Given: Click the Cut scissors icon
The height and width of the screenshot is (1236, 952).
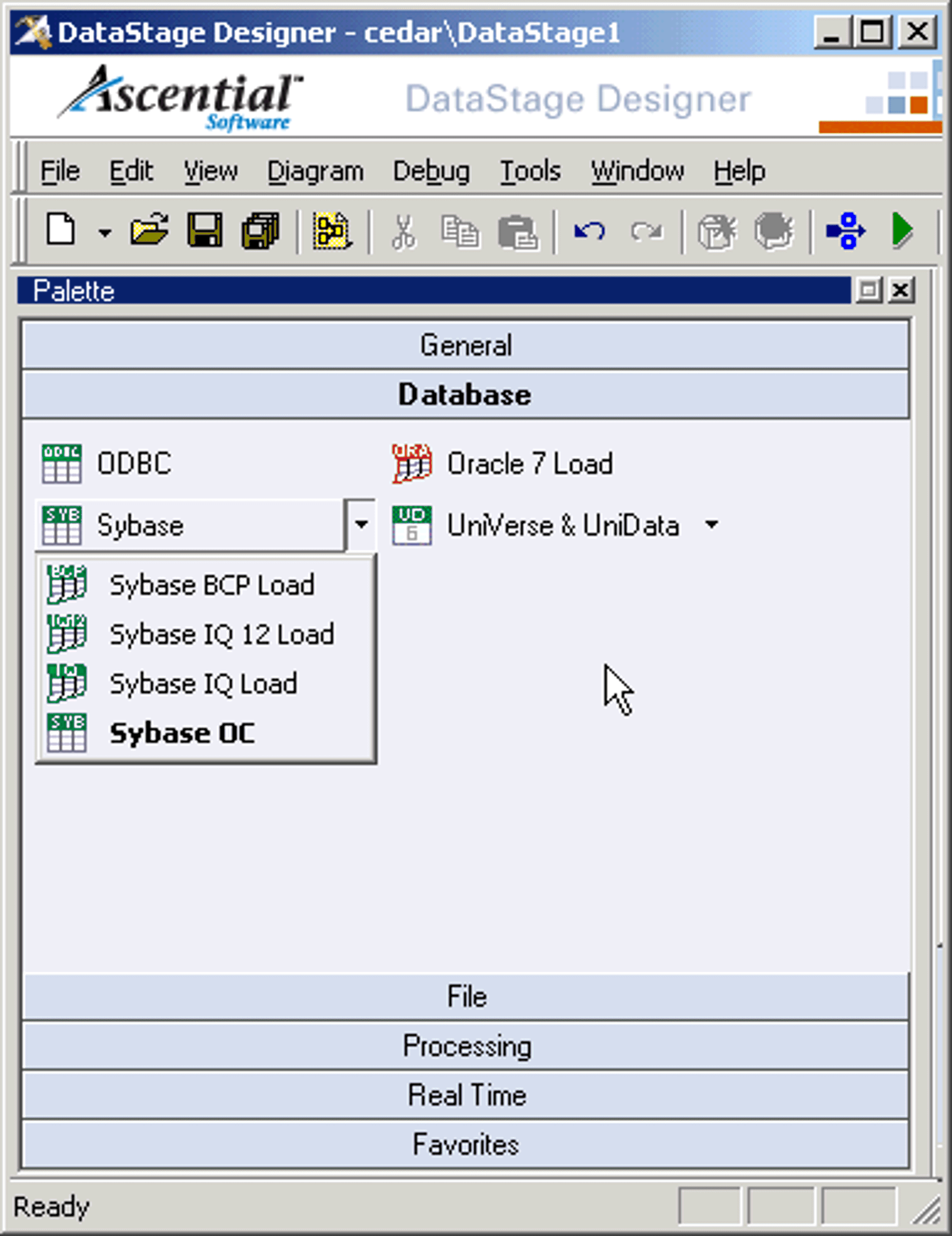Looking at the screenshot, I should tap(403, 232).
